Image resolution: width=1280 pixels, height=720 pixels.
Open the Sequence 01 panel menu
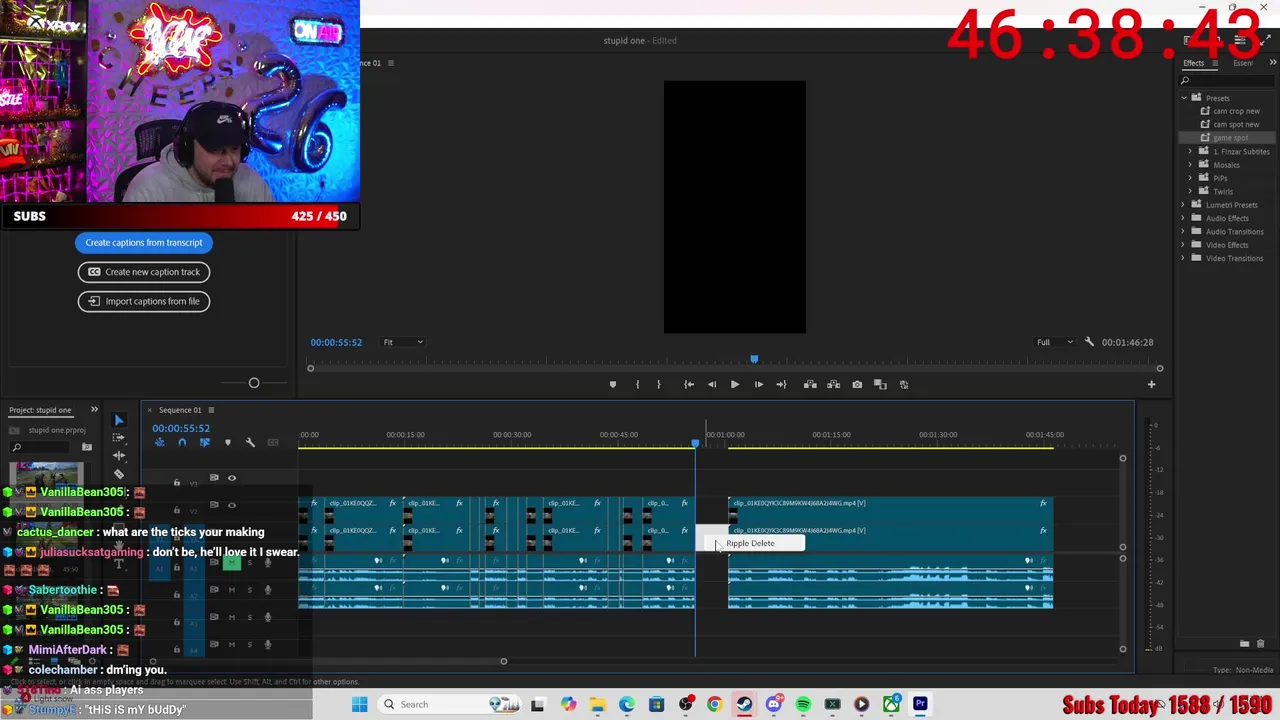point(211,410)
